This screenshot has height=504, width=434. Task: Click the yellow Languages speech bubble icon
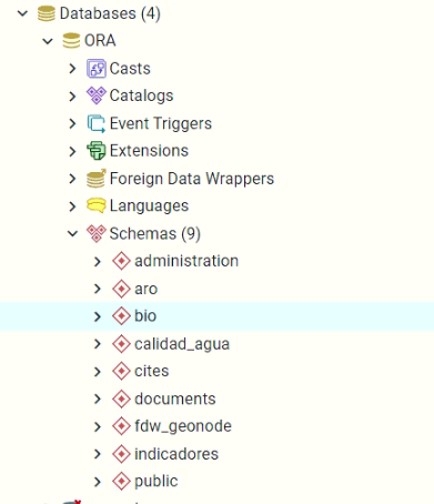[x=96, y=206]
